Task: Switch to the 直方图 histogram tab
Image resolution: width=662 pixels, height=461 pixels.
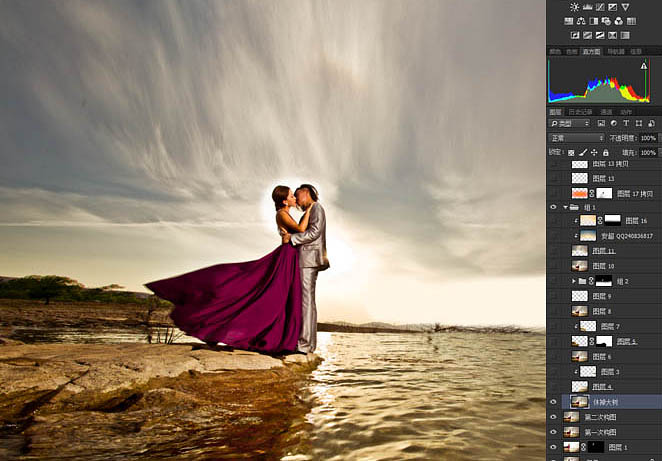Action: click(591, 52)
